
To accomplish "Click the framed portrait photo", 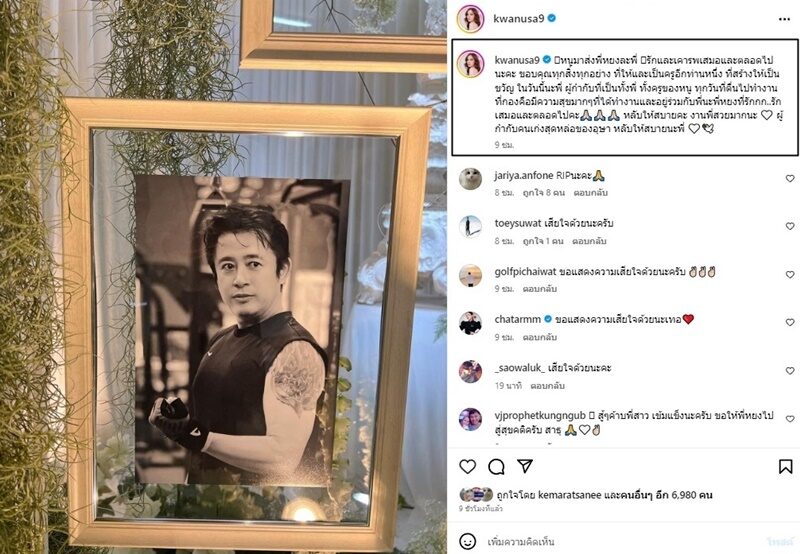I will pyautogui.click(x=242, y=331).
